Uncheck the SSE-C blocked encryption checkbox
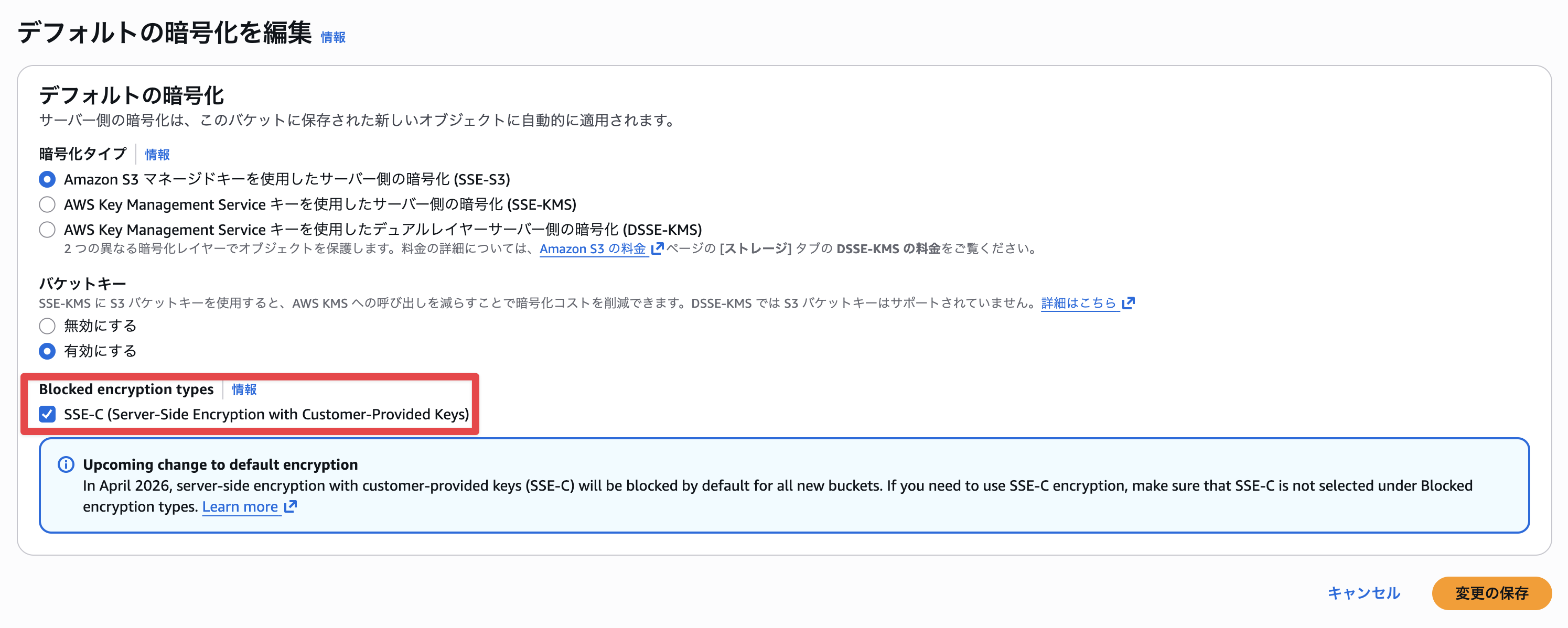The image size is (1568, 628). click(47, 415)
